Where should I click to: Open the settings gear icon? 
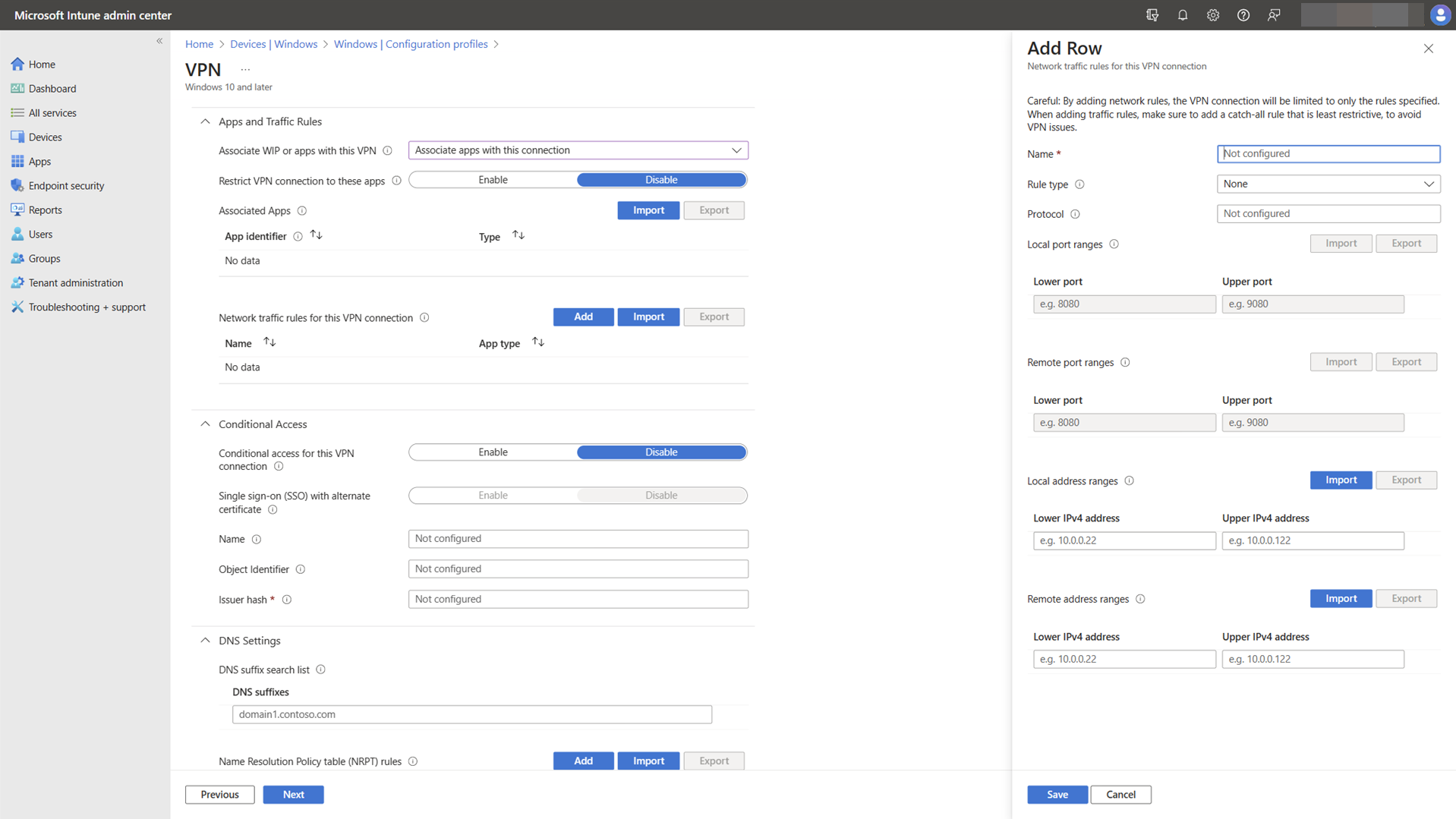click(1212, 15)
